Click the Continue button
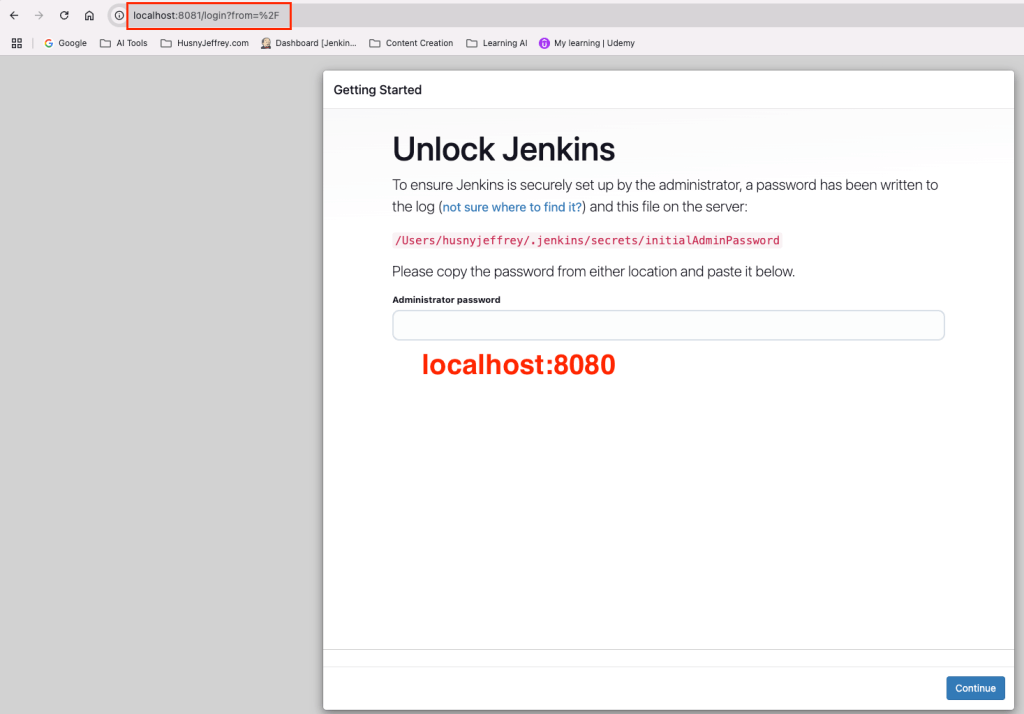This screenshot has width=1024, height=714. (975, 688)
